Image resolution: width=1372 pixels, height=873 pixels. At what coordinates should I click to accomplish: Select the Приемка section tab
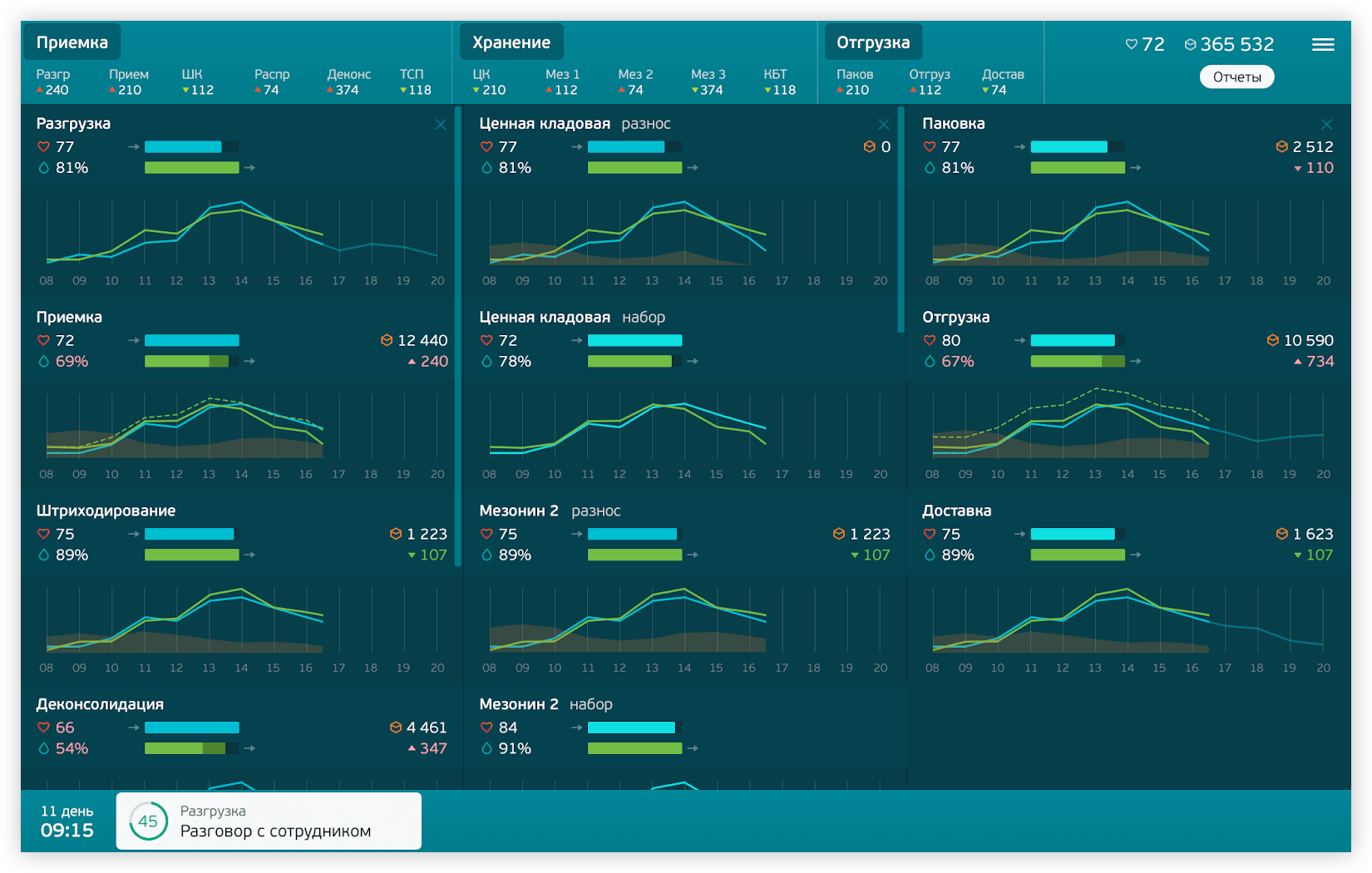coord(72,42)
